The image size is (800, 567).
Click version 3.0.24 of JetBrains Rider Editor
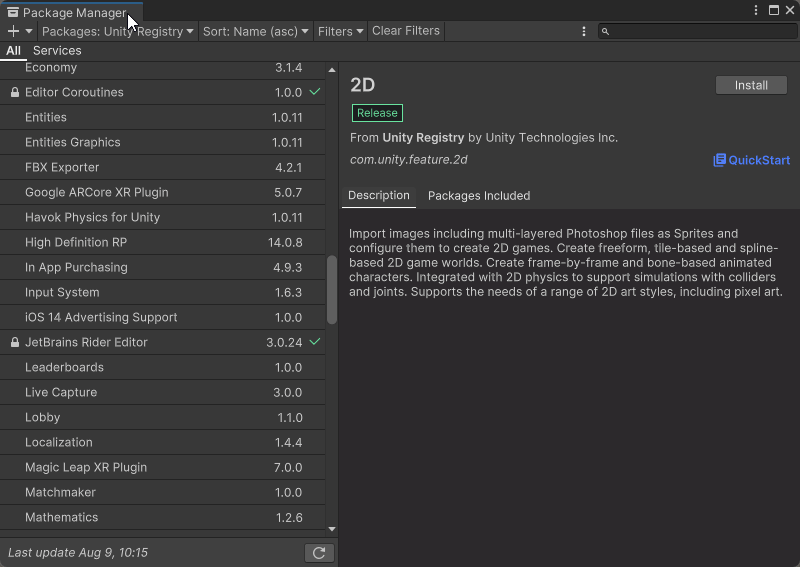(x=284, y=342)
